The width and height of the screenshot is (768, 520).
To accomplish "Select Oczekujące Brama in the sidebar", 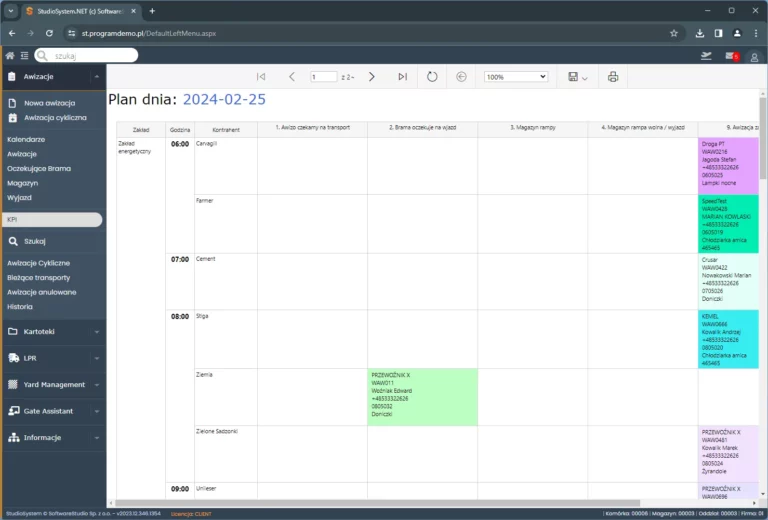I will [39, 168].
